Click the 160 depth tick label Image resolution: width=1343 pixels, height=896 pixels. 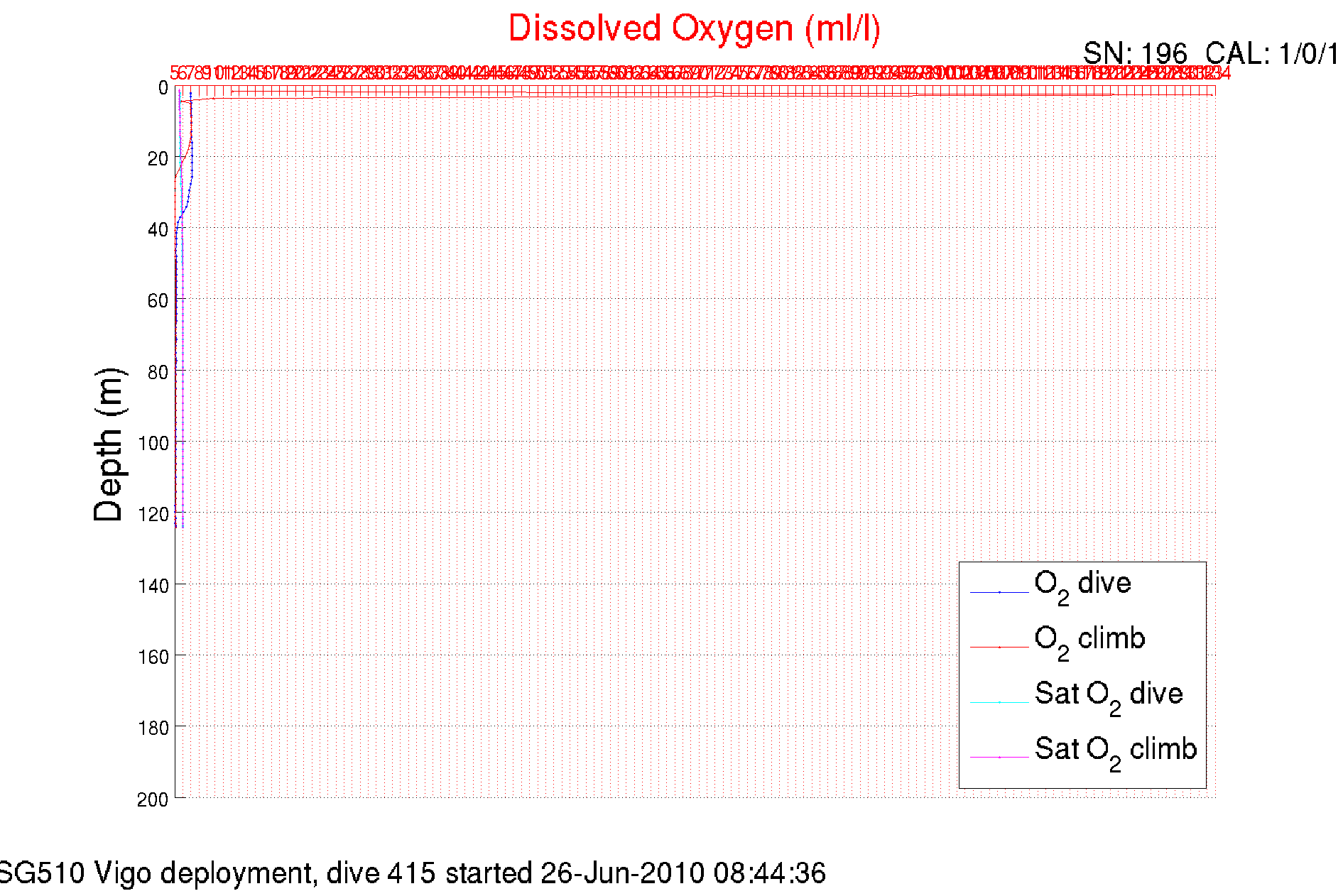tap(153, 657)
